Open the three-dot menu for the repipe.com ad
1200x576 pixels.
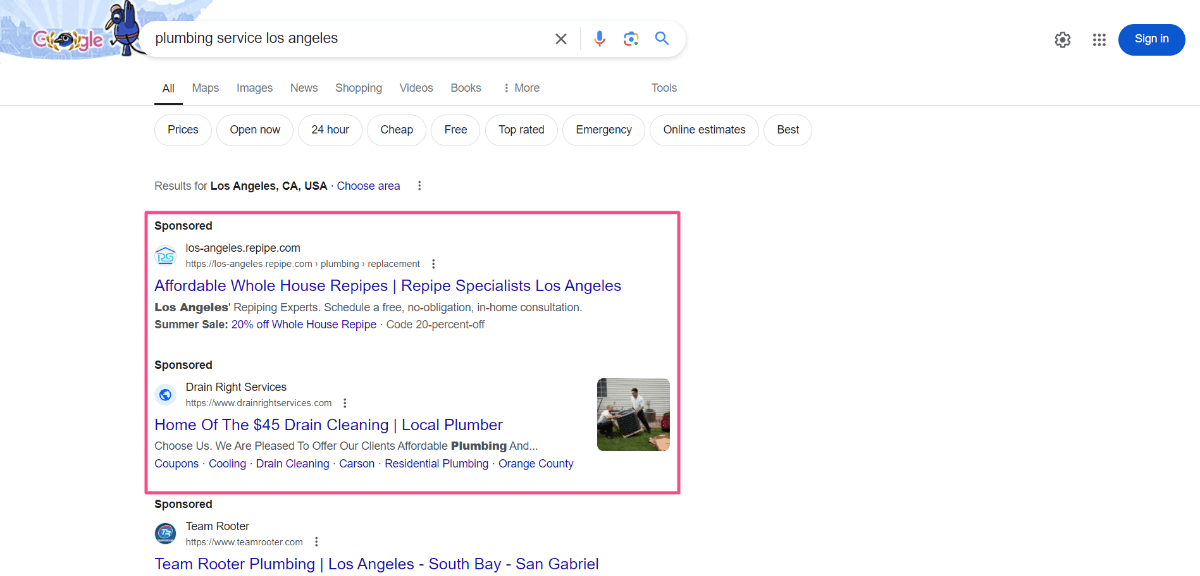433,264
